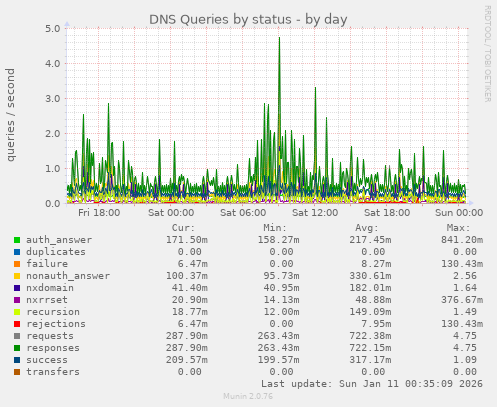The height and width of the screenshot is (407, 497).
Task: Click the Cur: column header
Action: tap(183, 228)
